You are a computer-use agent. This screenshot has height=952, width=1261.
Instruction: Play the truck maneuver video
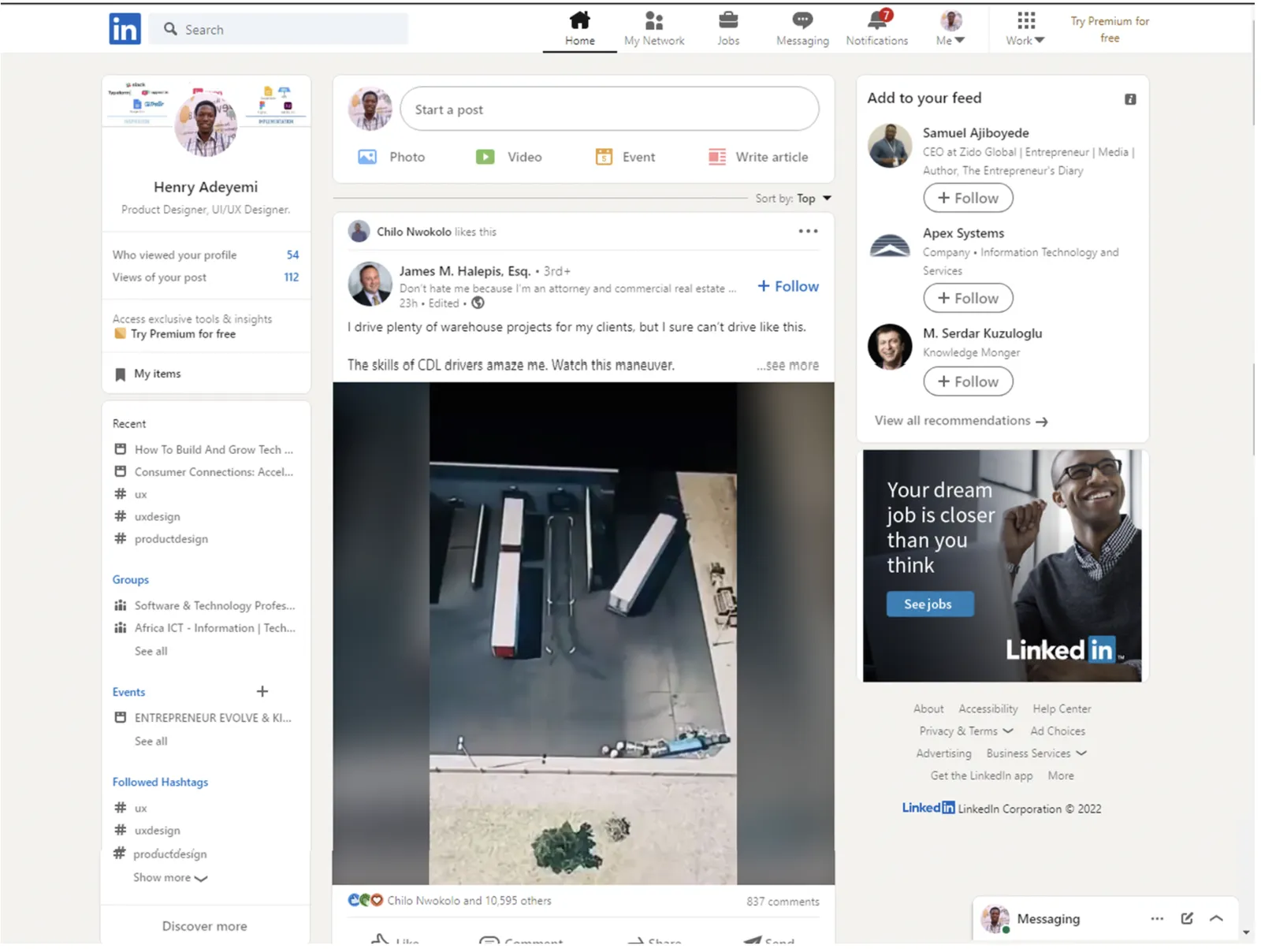pos(583,633)
